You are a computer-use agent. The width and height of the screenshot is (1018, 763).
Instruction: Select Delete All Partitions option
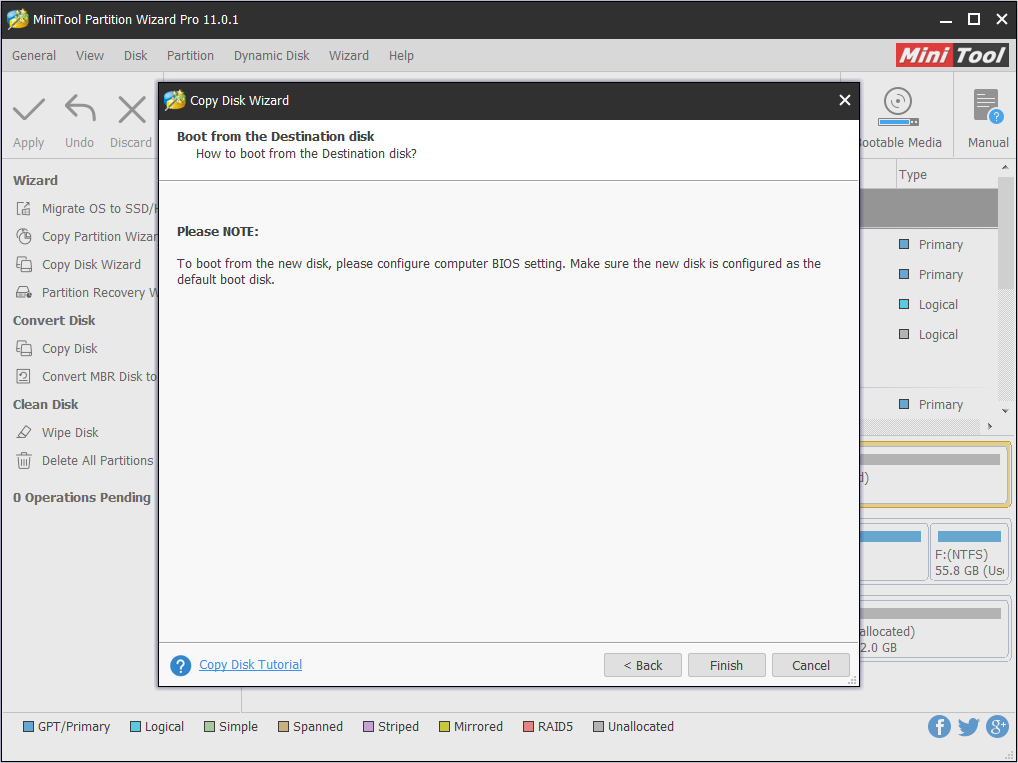97,460
